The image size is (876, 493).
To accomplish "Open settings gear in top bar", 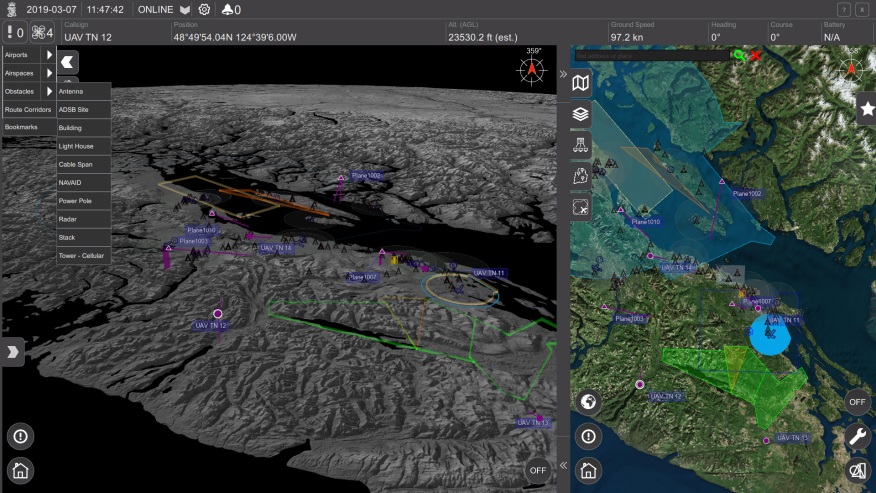I will click(x=204, y=9).
